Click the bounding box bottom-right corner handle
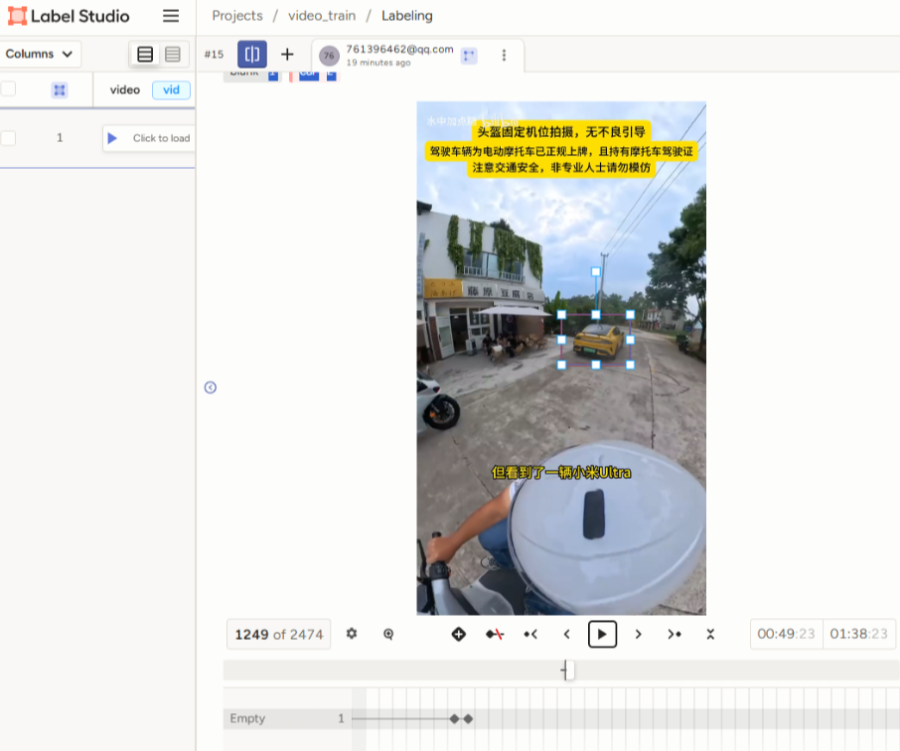 [630, 365]
